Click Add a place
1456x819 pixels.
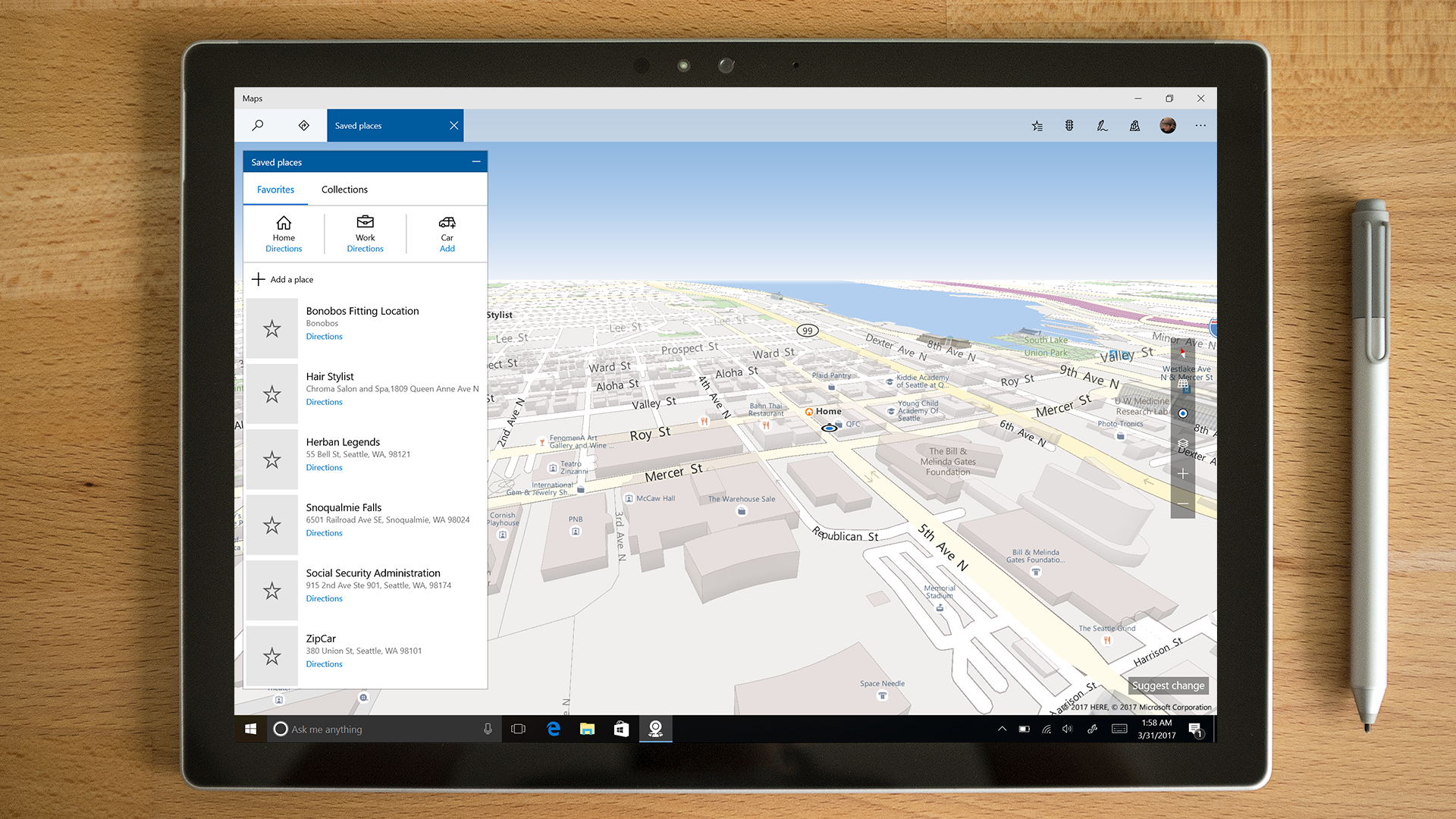click(282, 280)
